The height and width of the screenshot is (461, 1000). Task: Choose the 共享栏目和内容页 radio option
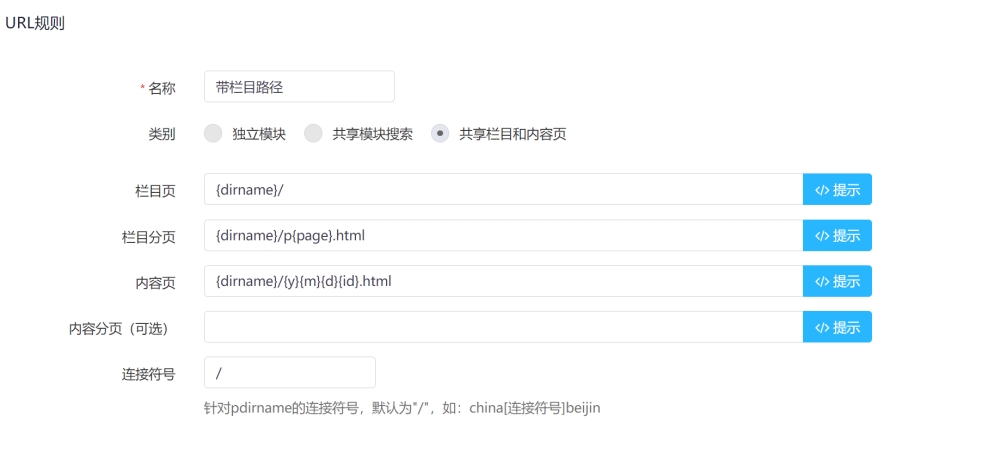(440, 134)
